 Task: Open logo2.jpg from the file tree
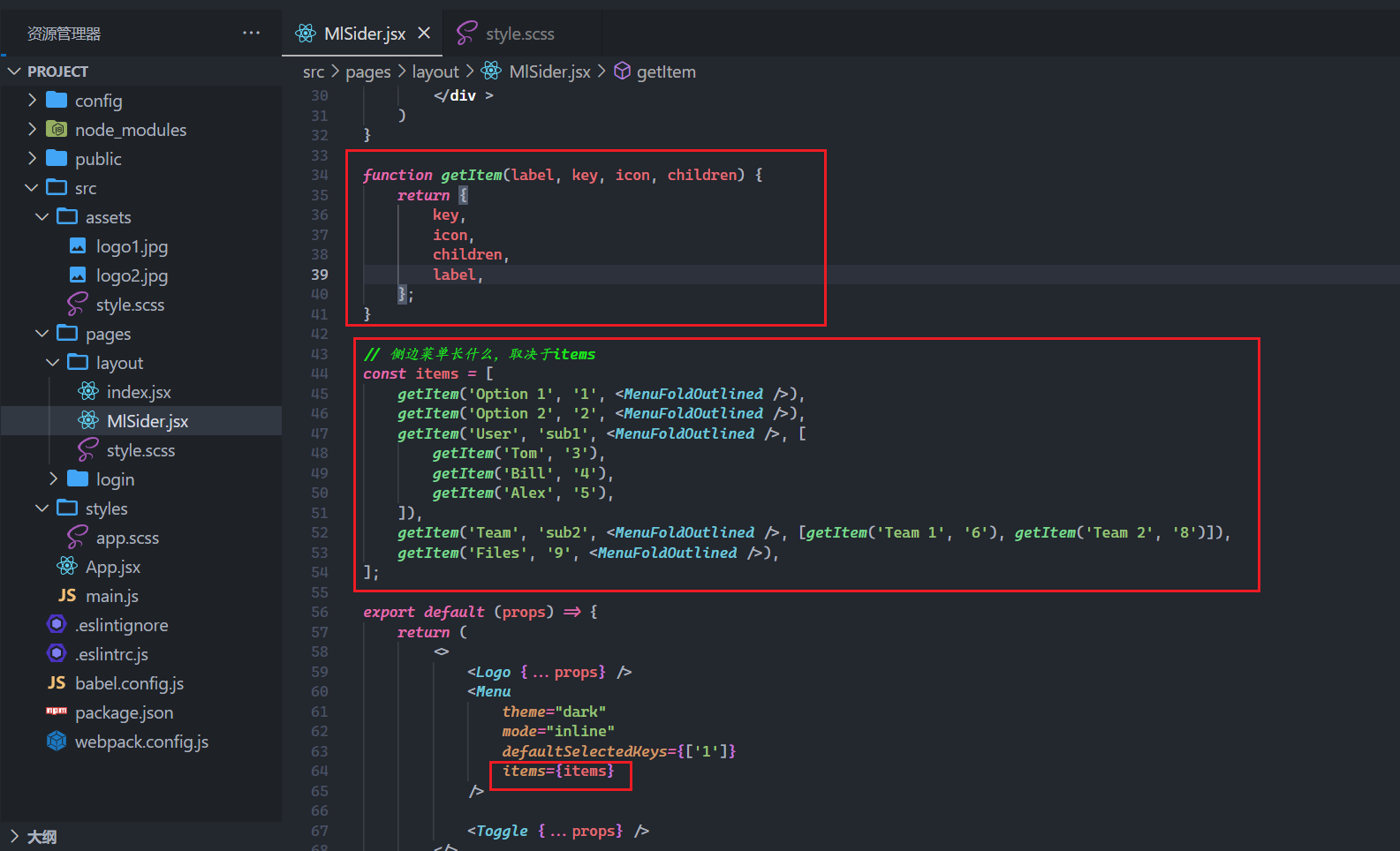click(132, 275)
